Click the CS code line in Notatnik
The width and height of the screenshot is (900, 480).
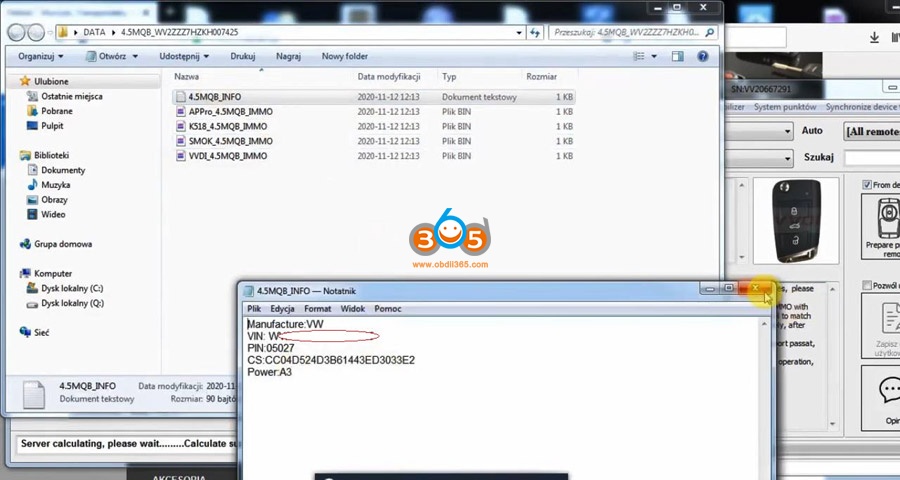pos(331,360)
